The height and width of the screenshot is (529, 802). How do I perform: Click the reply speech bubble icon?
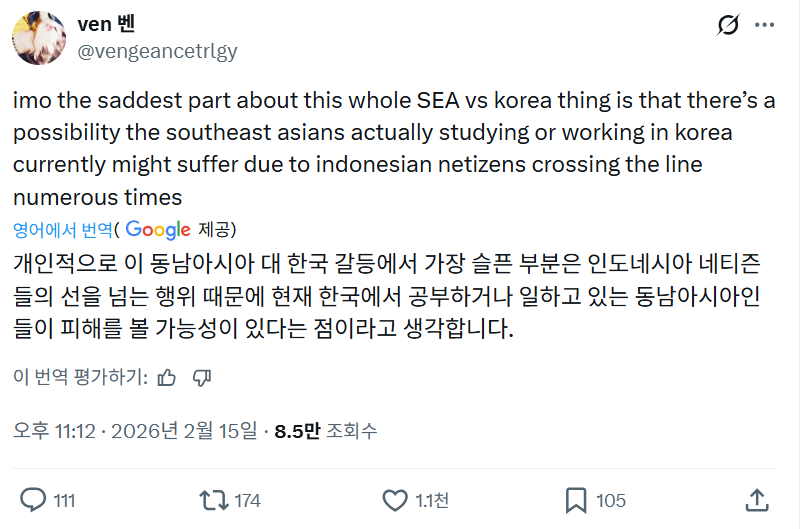coord(34,499)
